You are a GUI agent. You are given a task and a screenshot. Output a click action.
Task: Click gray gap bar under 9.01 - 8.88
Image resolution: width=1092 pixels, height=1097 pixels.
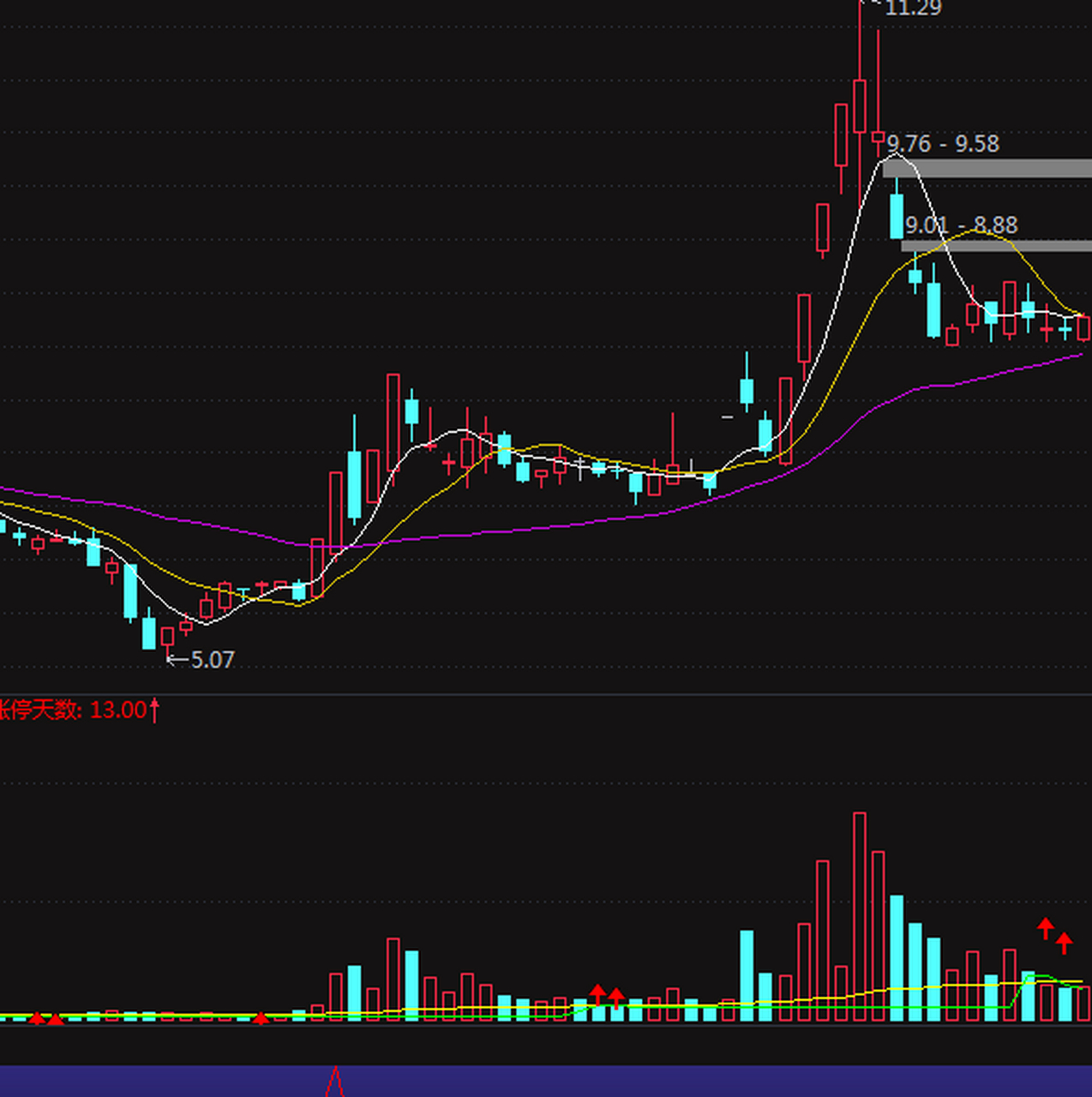(x=996, y=246)
